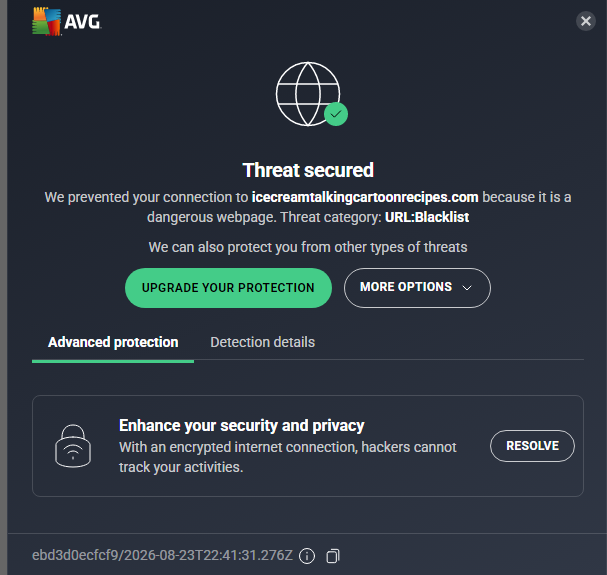Click the globe with checkmark icon
This screenshot has height=575, width=607.
click(311, 94)
